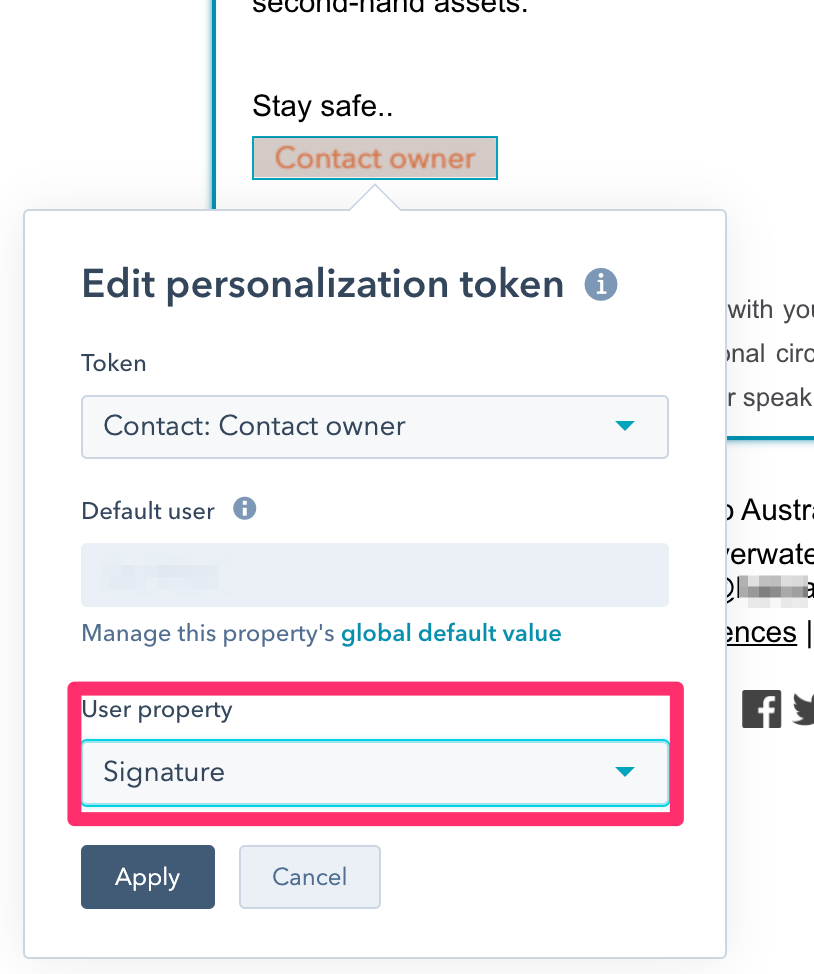Click the blurred email address in footer
The image size is (814, 974).
pos(771,590)
